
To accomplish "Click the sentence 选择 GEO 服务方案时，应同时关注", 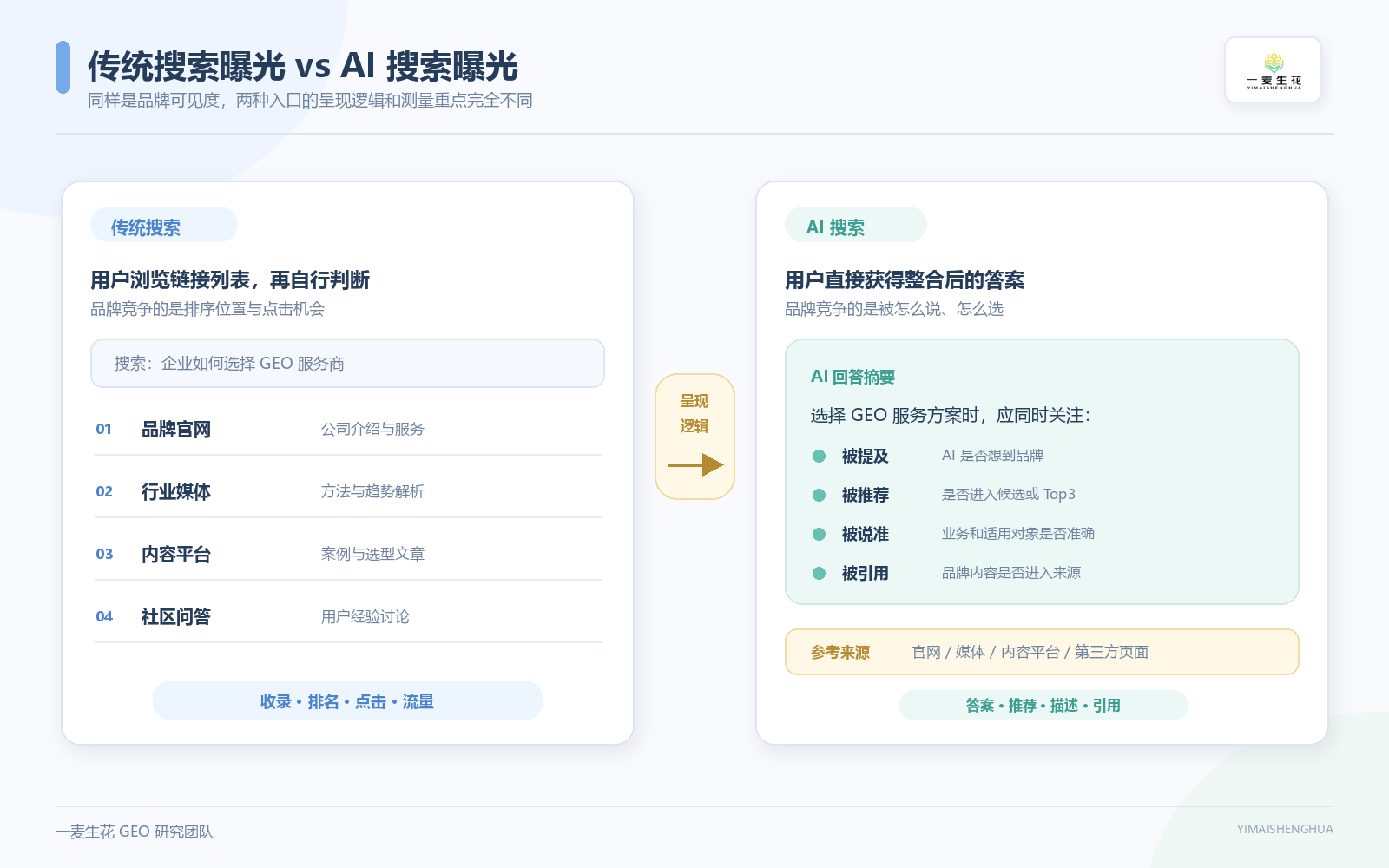I will [950, 415].
